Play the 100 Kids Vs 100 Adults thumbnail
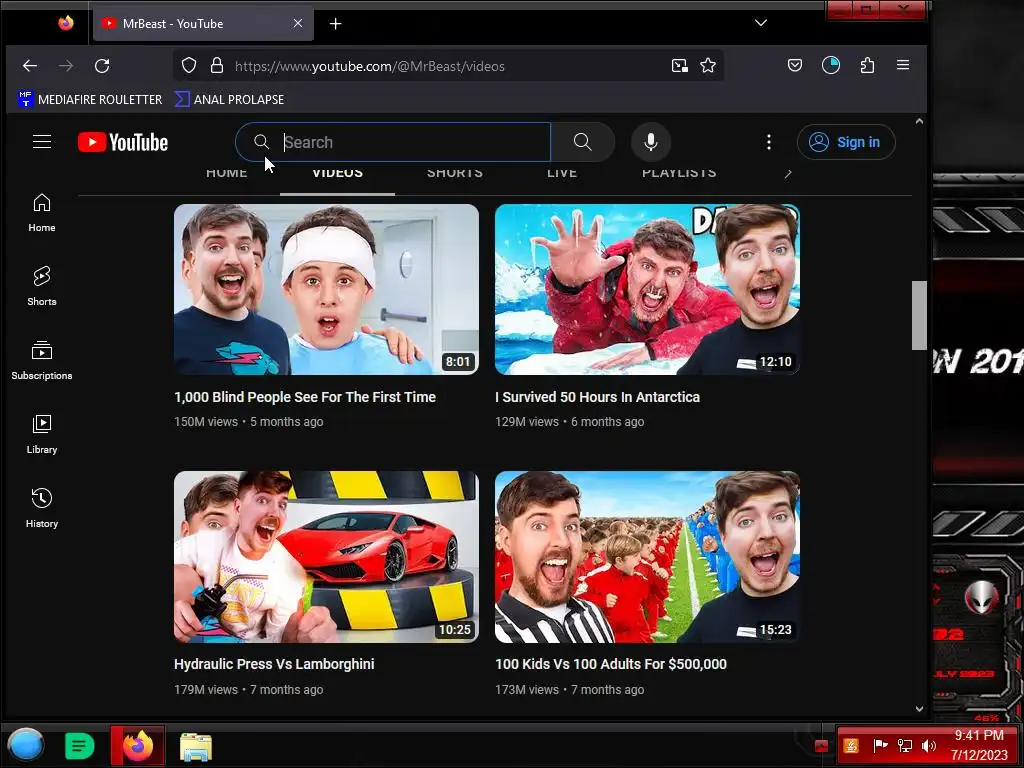Viewport: 1024px width, 768px height. (647, 556)
